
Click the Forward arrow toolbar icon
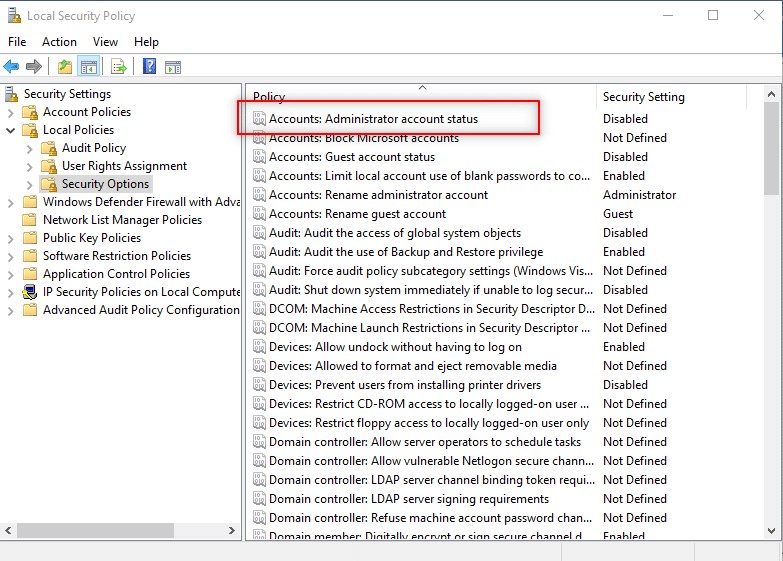click(x=33, y=66)
